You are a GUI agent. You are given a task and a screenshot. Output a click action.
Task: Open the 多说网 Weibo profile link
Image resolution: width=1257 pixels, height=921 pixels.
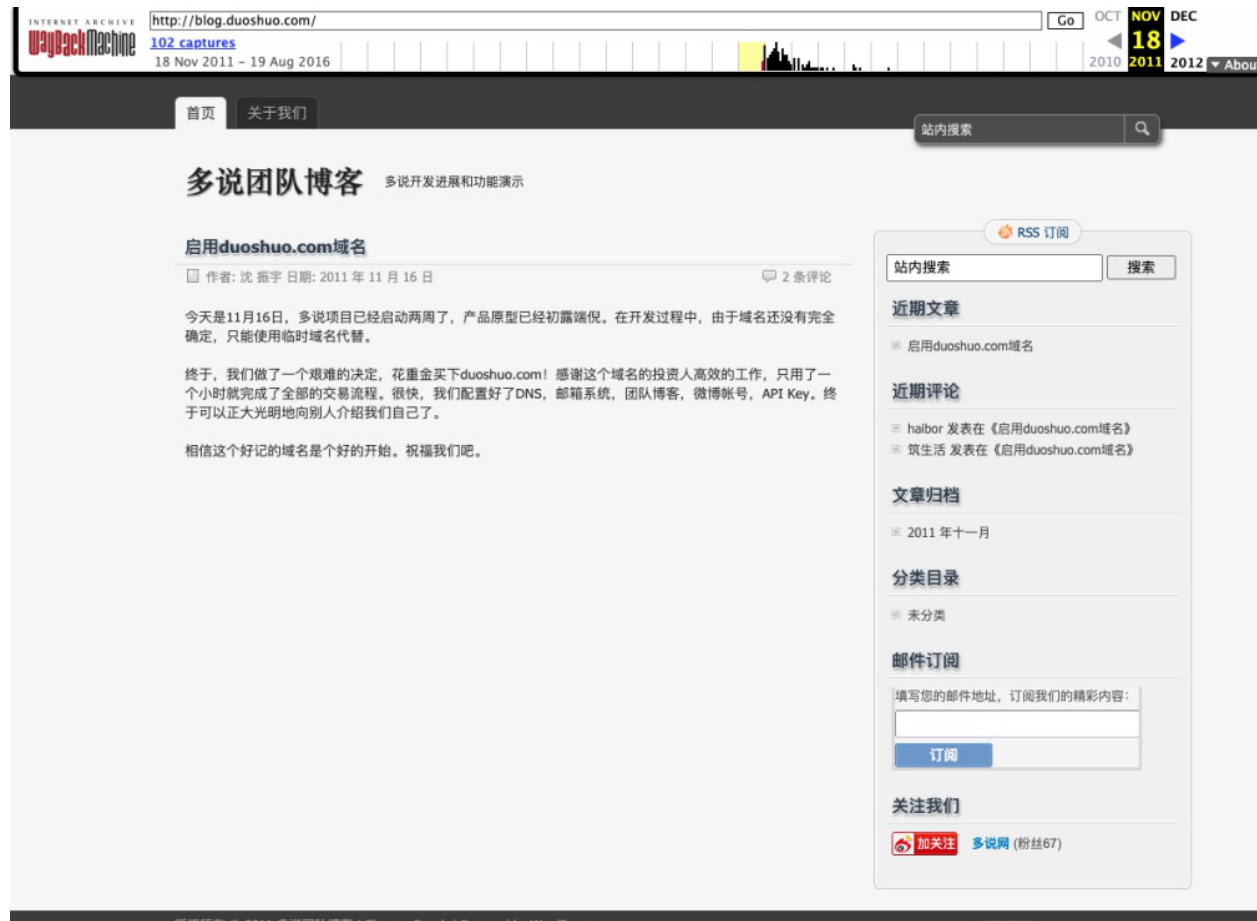coord(990,844)
